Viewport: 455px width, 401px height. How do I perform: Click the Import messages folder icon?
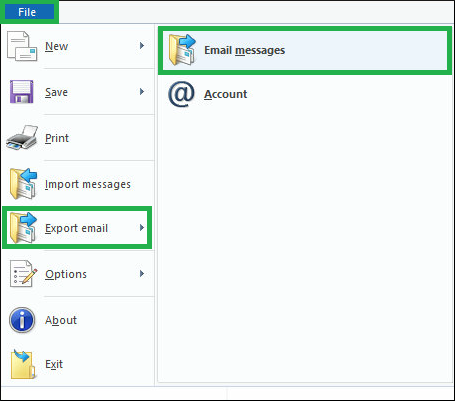coord(23,184)
